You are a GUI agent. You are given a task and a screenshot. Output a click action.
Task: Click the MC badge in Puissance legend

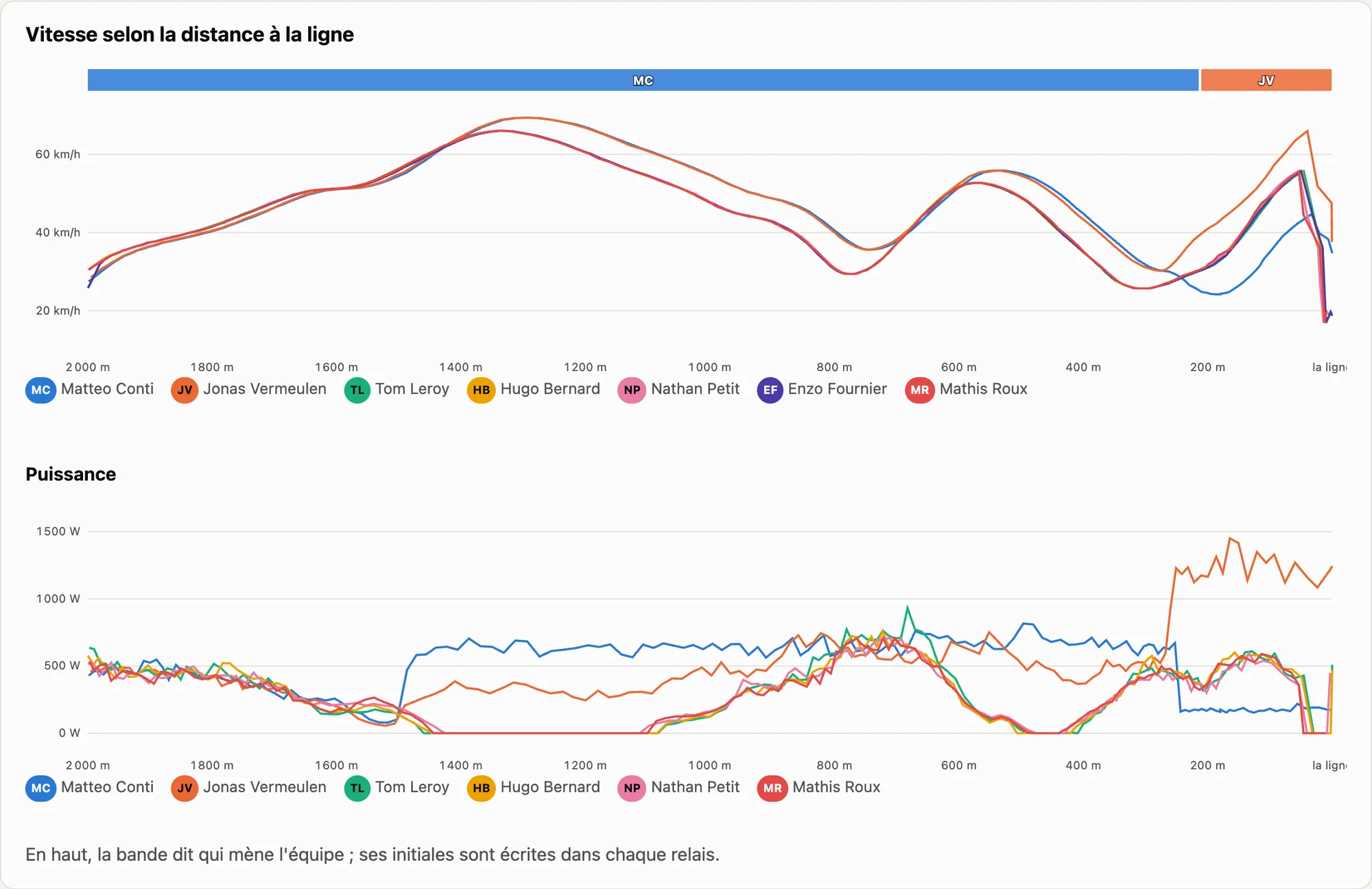click(x=40, y=787)
